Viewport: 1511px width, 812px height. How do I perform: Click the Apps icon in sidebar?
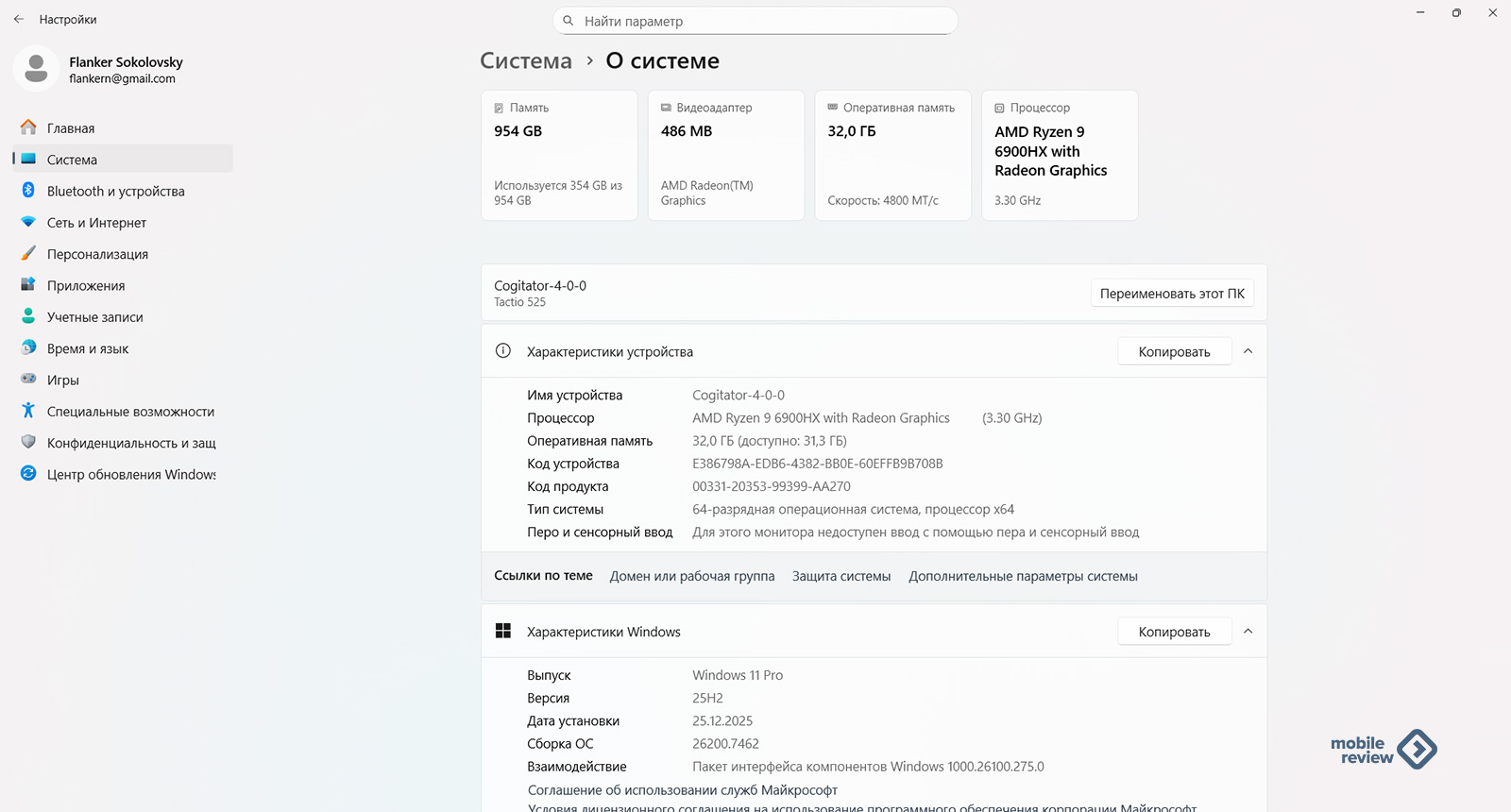(x=28, y=285)
